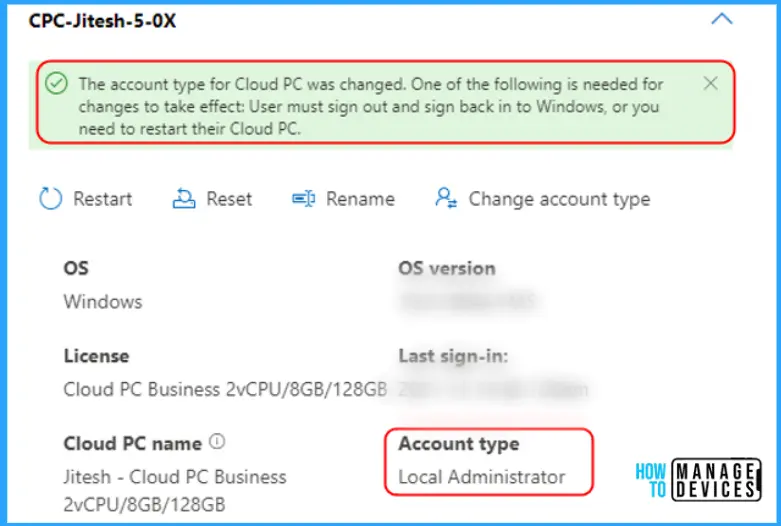This screenshot has width=781, height=526.
Task: Click the blurred OS version value
Action: coord(468,300)
